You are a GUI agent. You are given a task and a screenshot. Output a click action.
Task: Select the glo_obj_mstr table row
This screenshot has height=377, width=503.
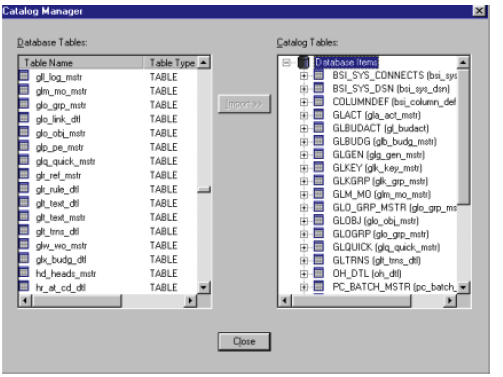(x=108, y=133)
